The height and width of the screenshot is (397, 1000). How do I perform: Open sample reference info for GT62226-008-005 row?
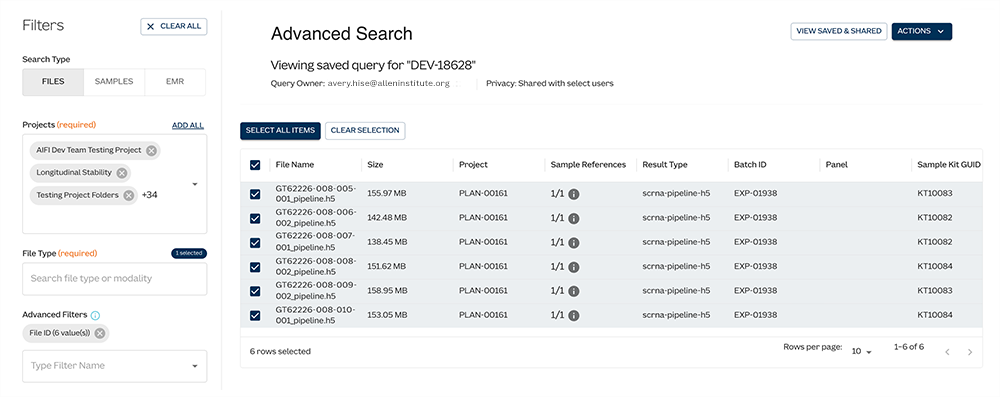tap(573, 194)
